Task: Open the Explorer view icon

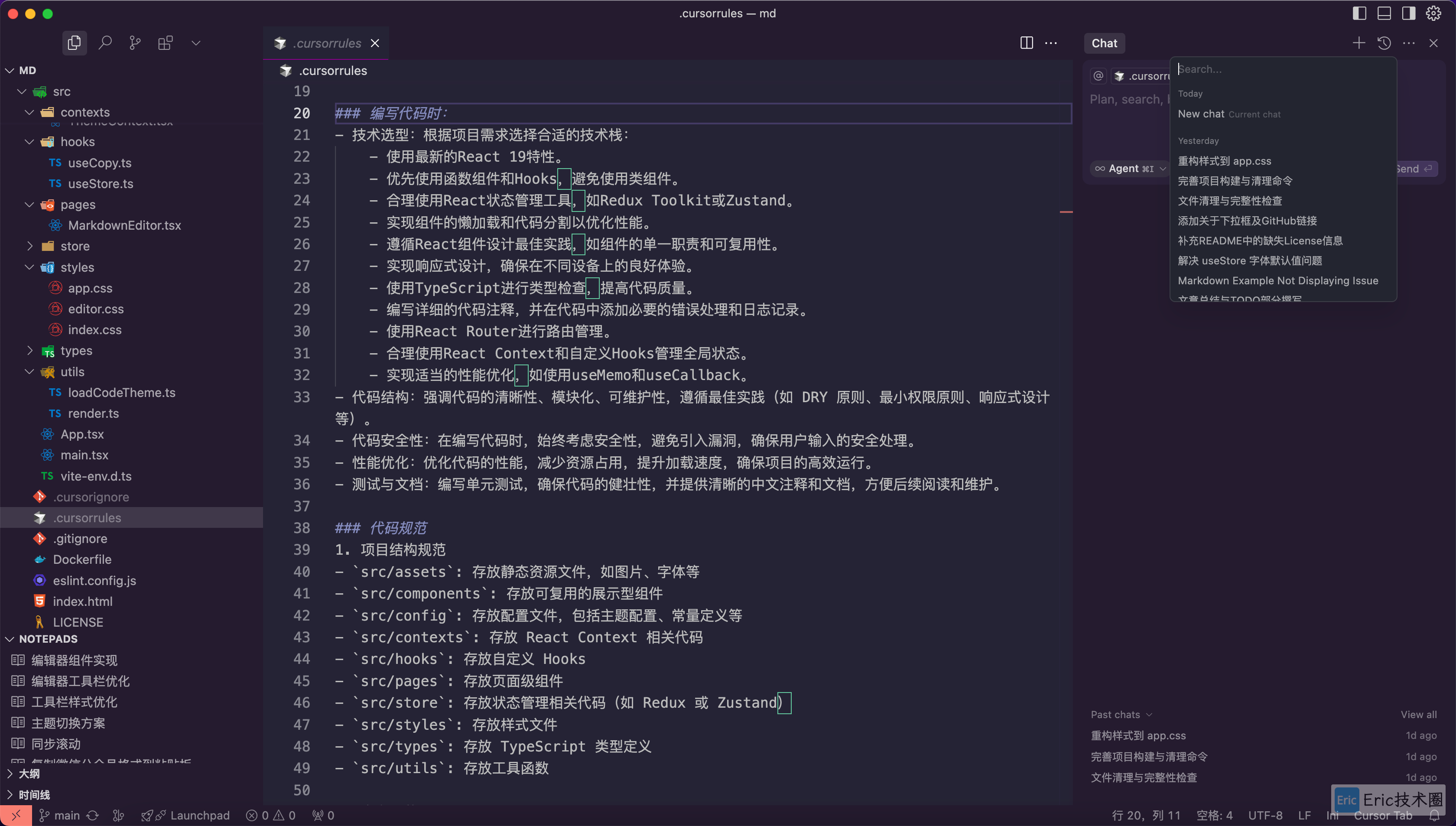Action: click(74, 43)
